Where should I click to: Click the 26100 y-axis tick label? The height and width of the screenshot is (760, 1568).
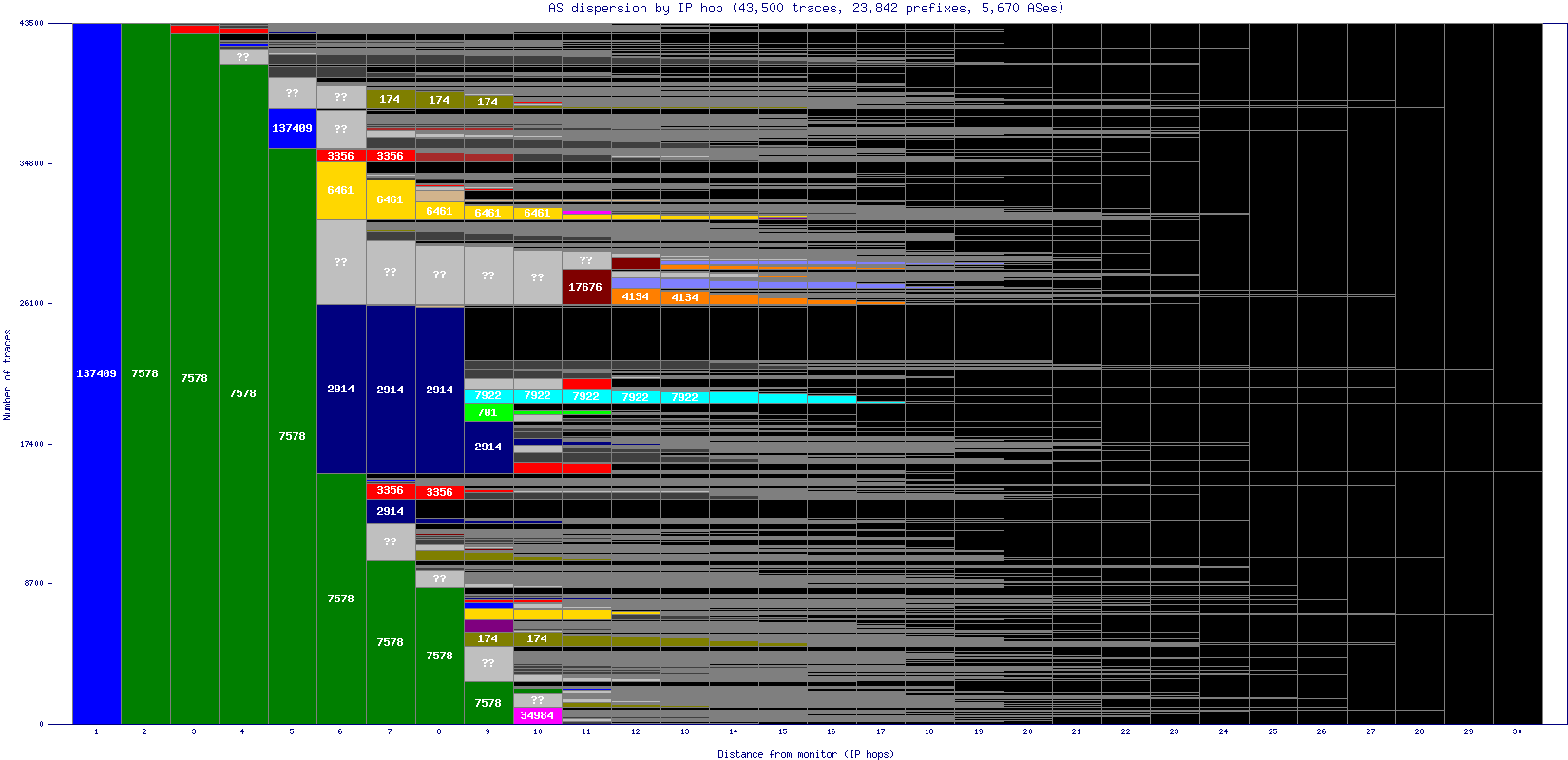click(x=31, y=303)
